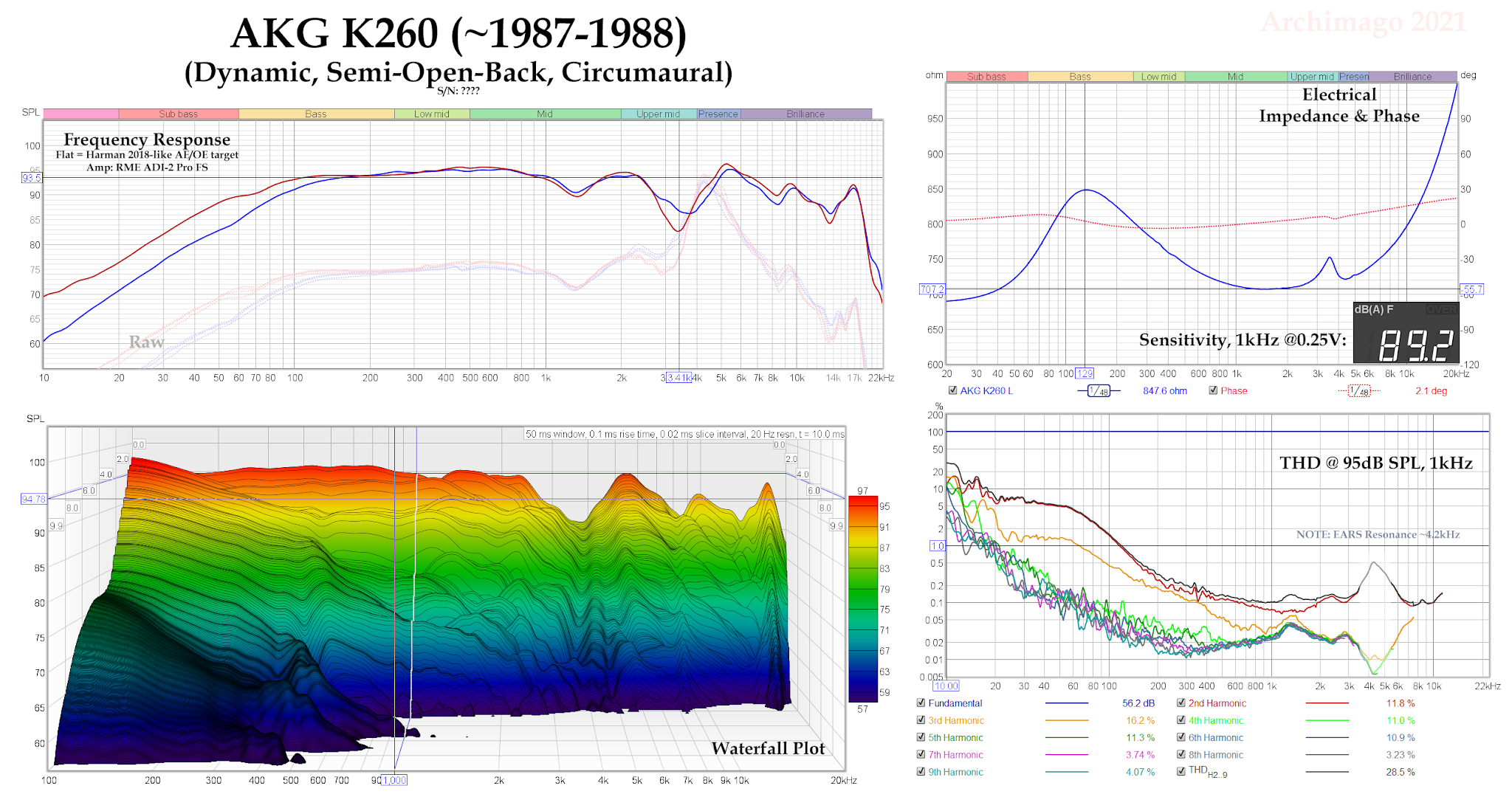Click the 28.5 % THD value
The height and width of the screenshot is (811, 1512).
(1401, 772)
